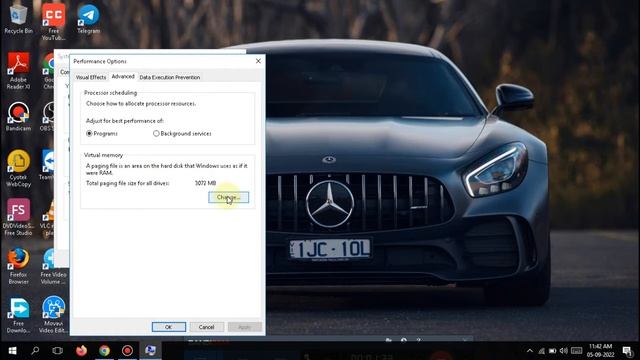Switch to the Visual Effects tab
This screenshot has height=360, width=640.
(x=91, y=77)
